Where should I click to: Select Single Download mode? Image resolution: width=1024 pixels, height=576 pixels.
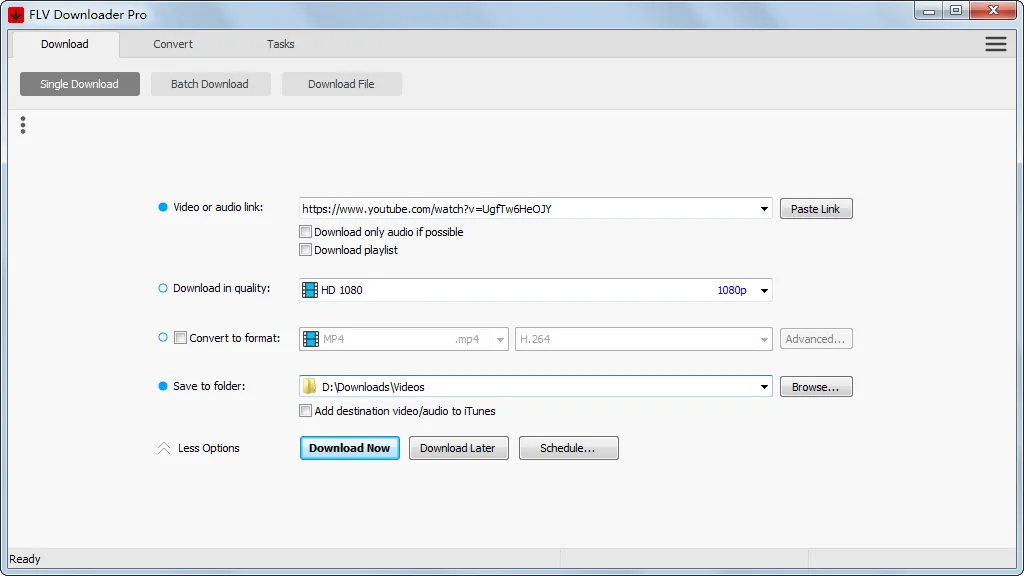click(x=80, y=84)
